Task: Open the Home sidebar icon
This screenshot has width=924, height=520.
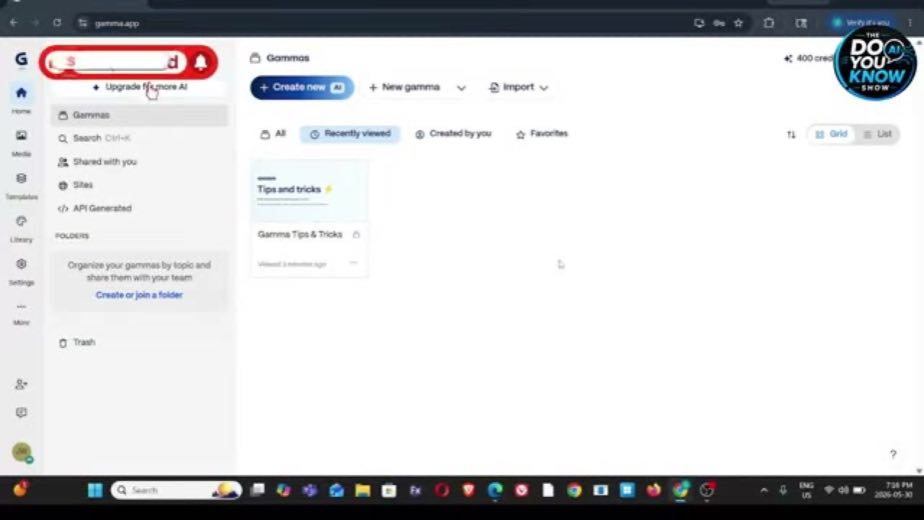Action: pyautogui.click(x=21, y=93)
